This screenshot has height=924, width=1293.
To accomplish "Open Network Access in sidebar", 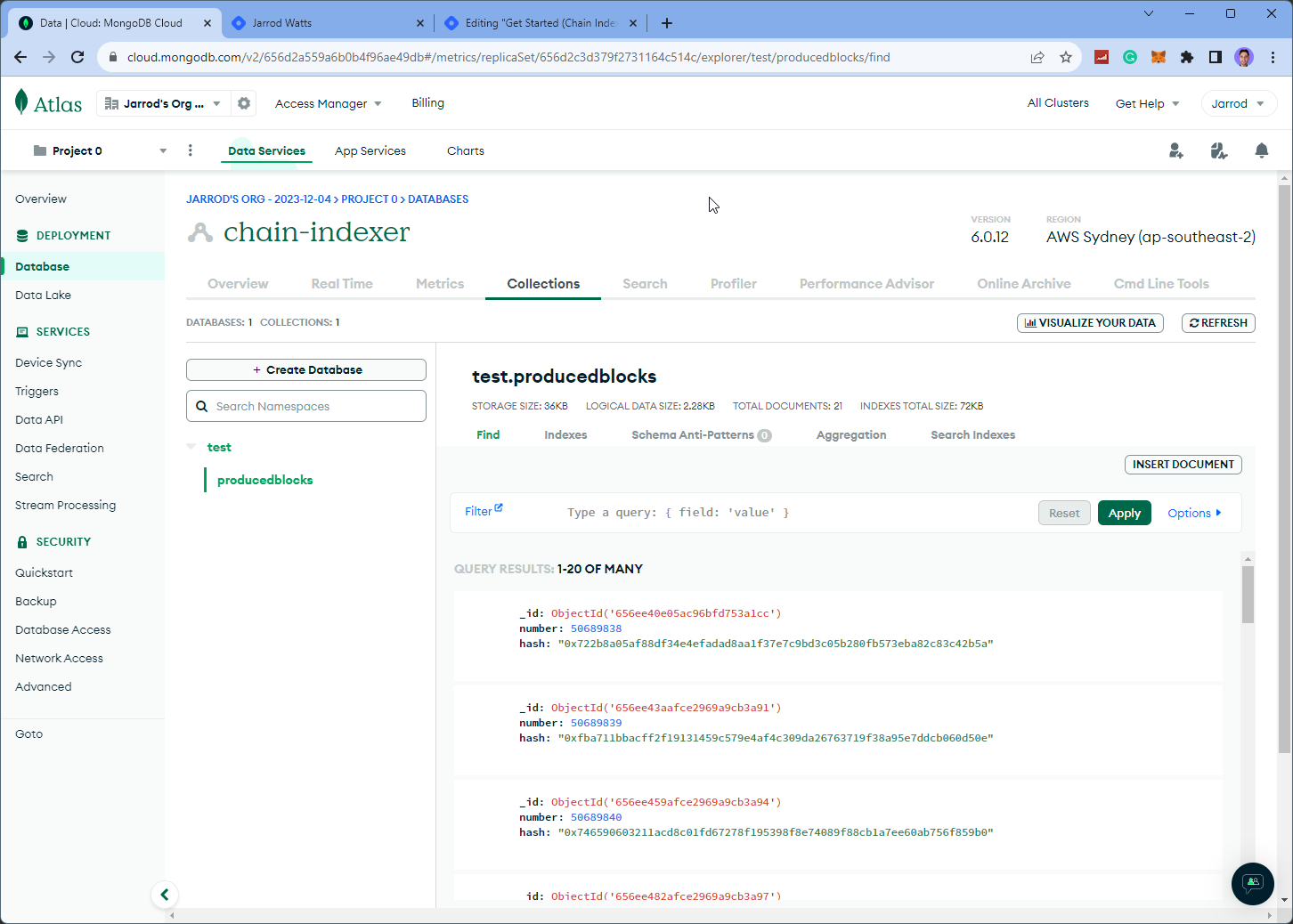I will pyautogui.click(x=59, y=658).
